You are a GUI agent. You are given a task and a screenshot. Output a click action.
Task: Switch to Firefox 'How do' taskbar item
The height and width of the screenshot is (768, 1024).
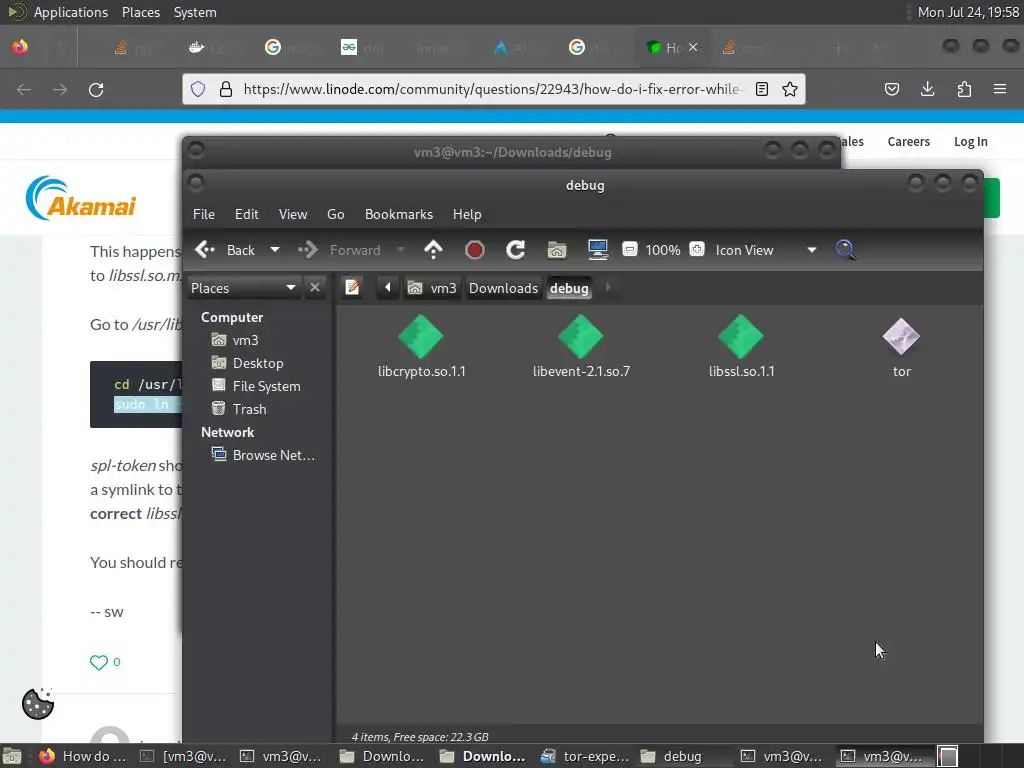(83, 756)
